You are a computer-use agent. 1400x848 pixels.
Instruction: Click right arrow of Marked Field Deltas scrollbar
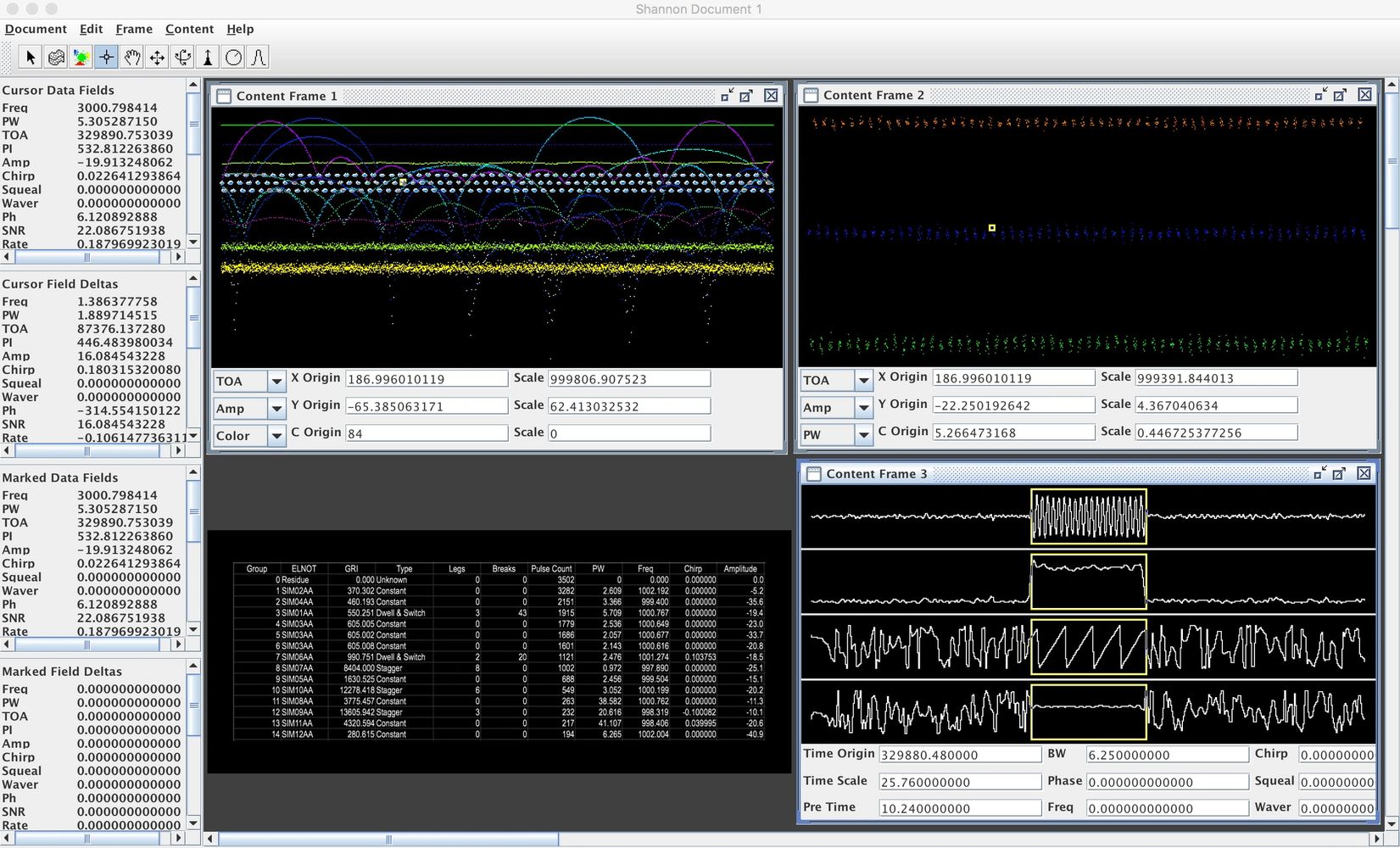pos(177,838)
